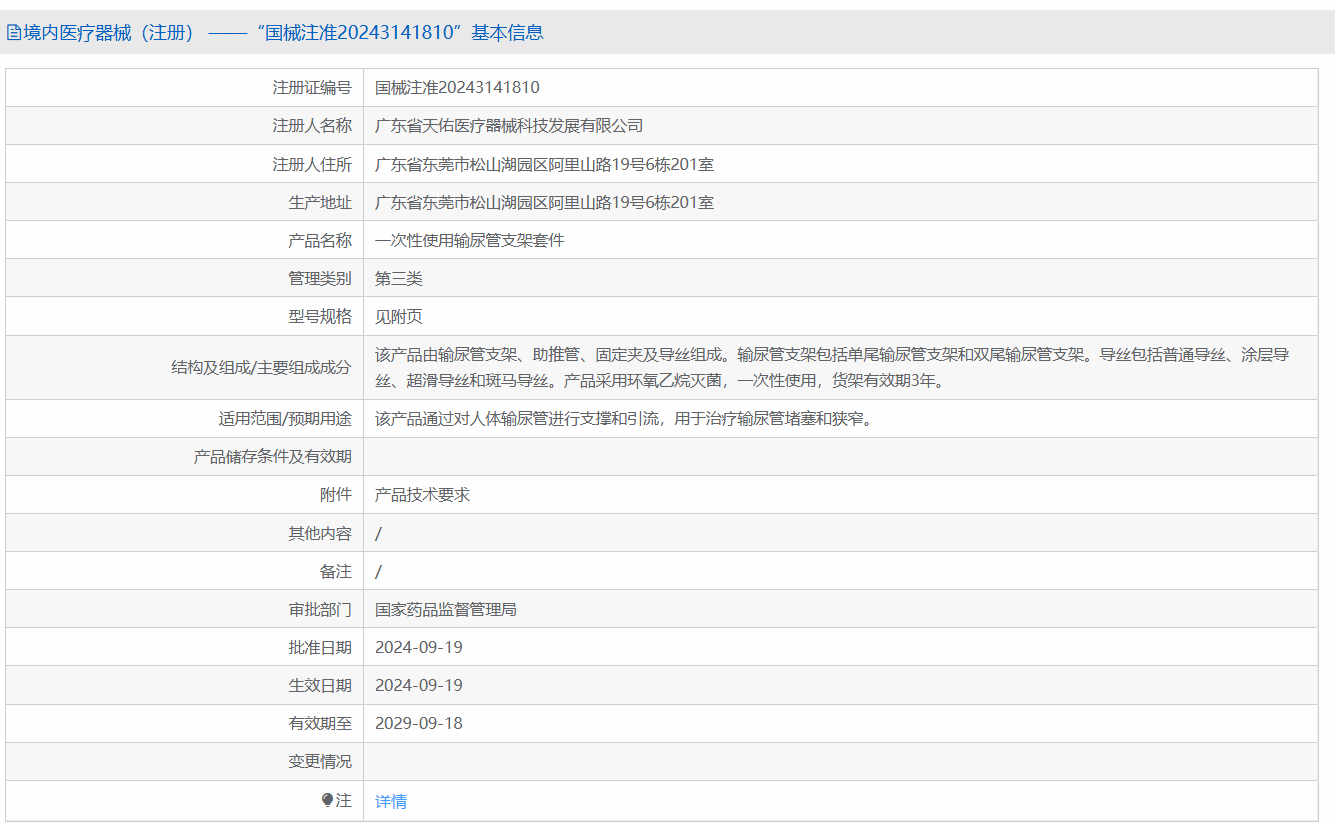Click the address value in the 注册人住所 row
The width and height of the screenshot is (1335, 824).
pyautogui.click(x=544, y=164)
